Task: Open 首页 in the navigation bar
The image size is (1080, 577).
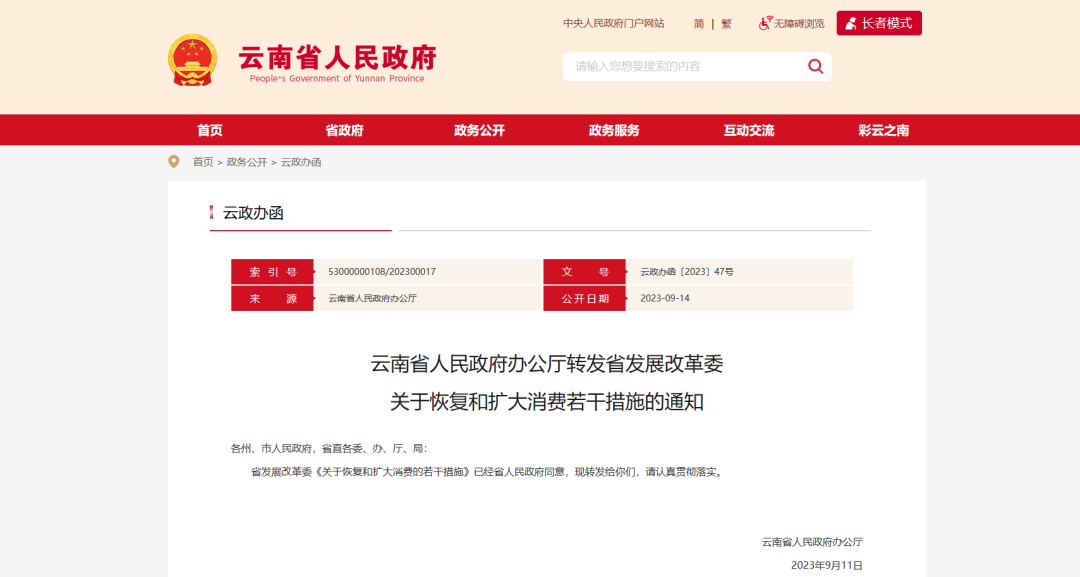Action: pyautogui.click(x=209, y=130)
